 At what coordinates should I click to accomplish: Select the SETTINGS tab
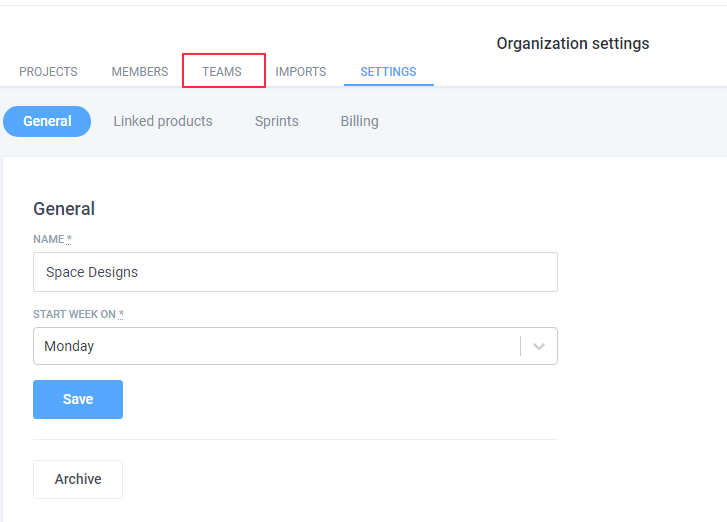point(389,72)
